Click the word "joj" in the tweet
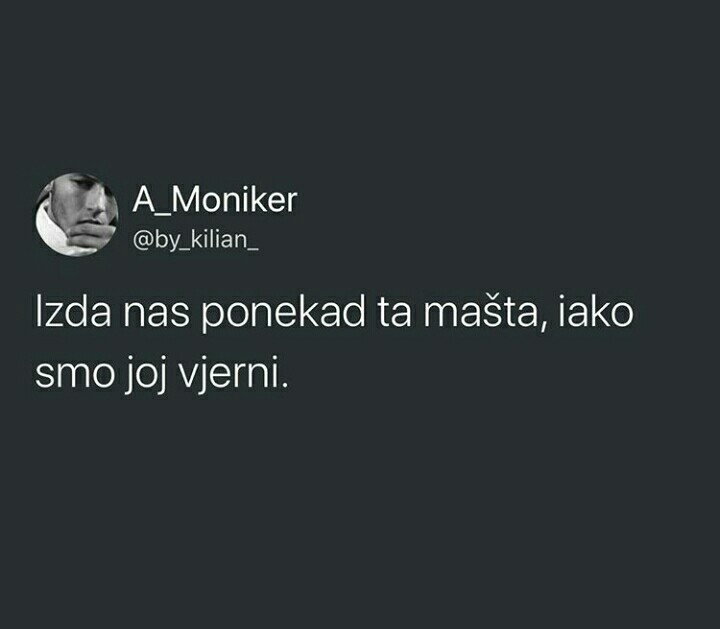The width and height of the screenshot is (720, 629). 146,374
